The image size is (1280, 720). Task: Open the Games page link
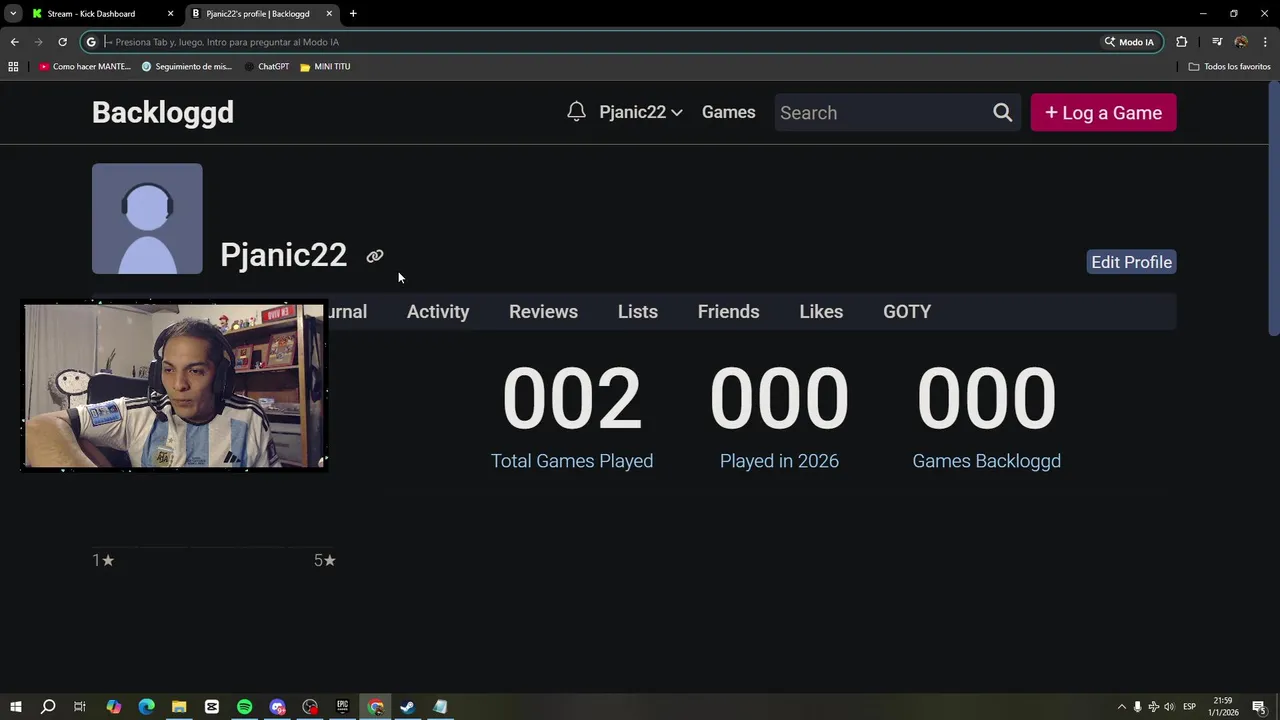tap(728, 112)
